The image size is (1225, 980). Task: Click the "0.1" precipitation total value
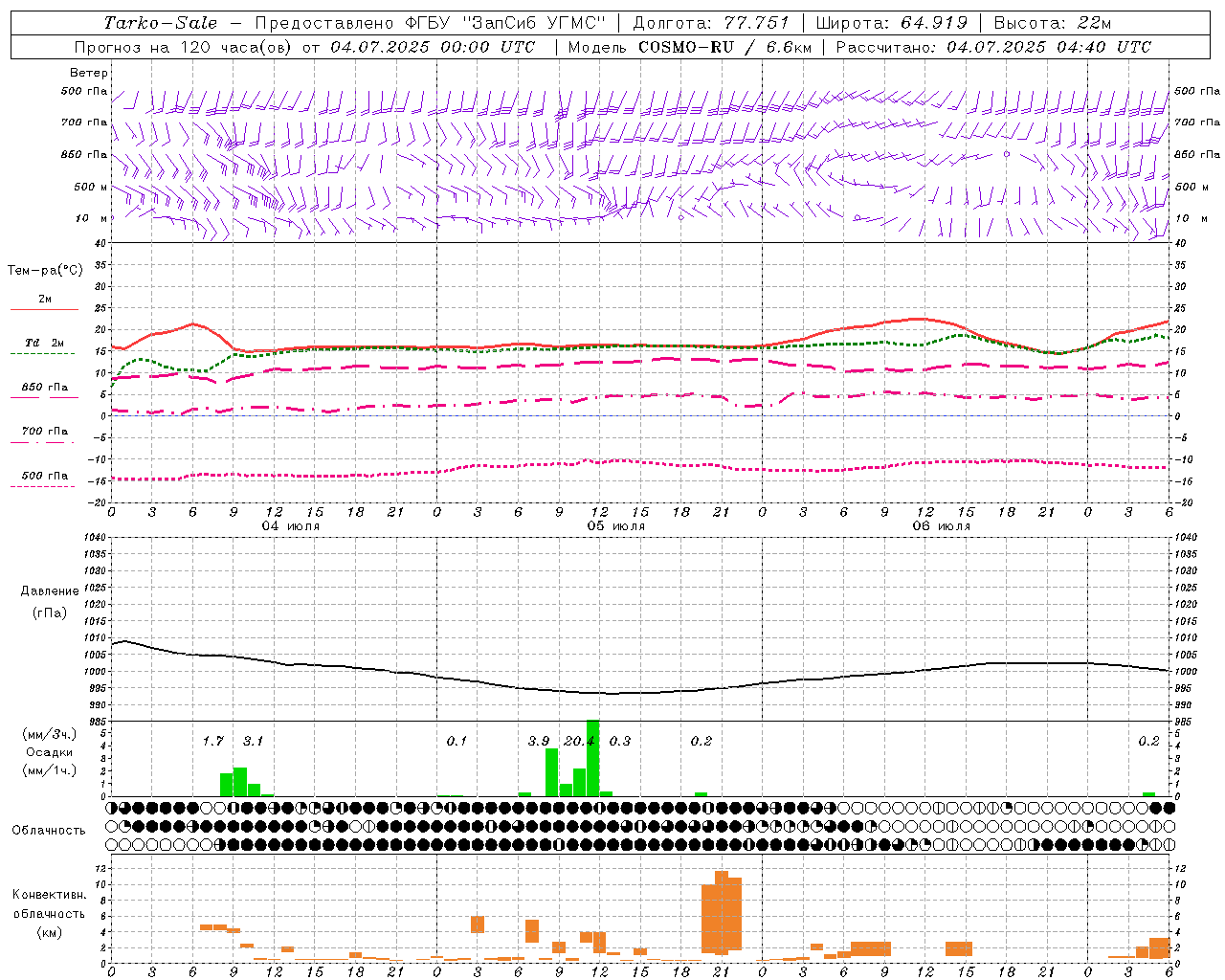click(x=457, y=741)
